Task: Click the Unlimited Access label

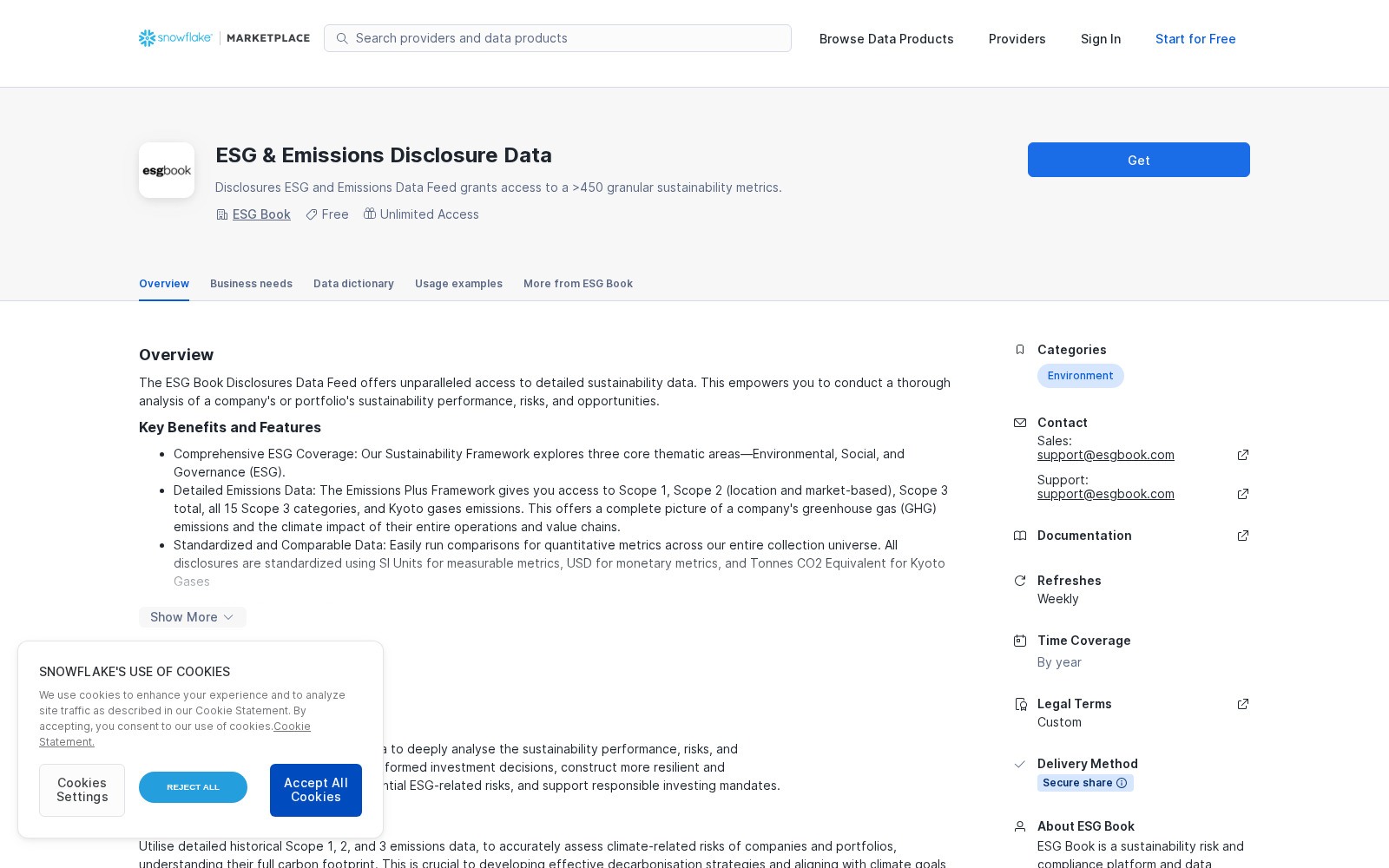Action: pos(429,214)
